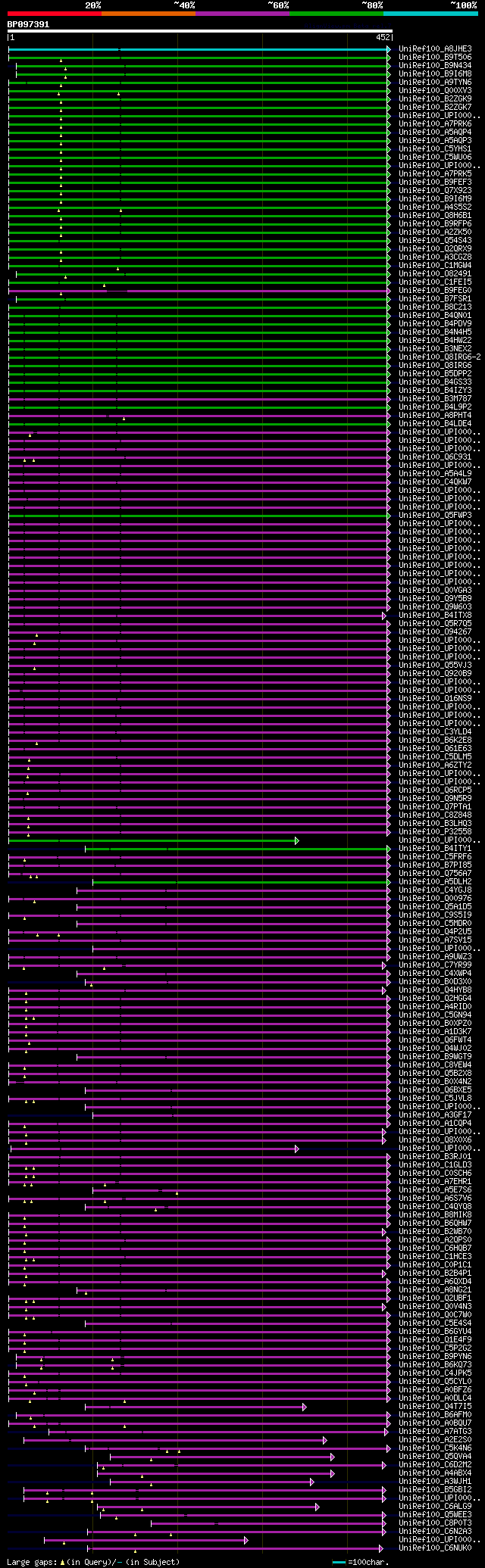Select the UniRef100_B2ZGK7 label
This screenshot has width=485, height=1568.
(435, 108)
